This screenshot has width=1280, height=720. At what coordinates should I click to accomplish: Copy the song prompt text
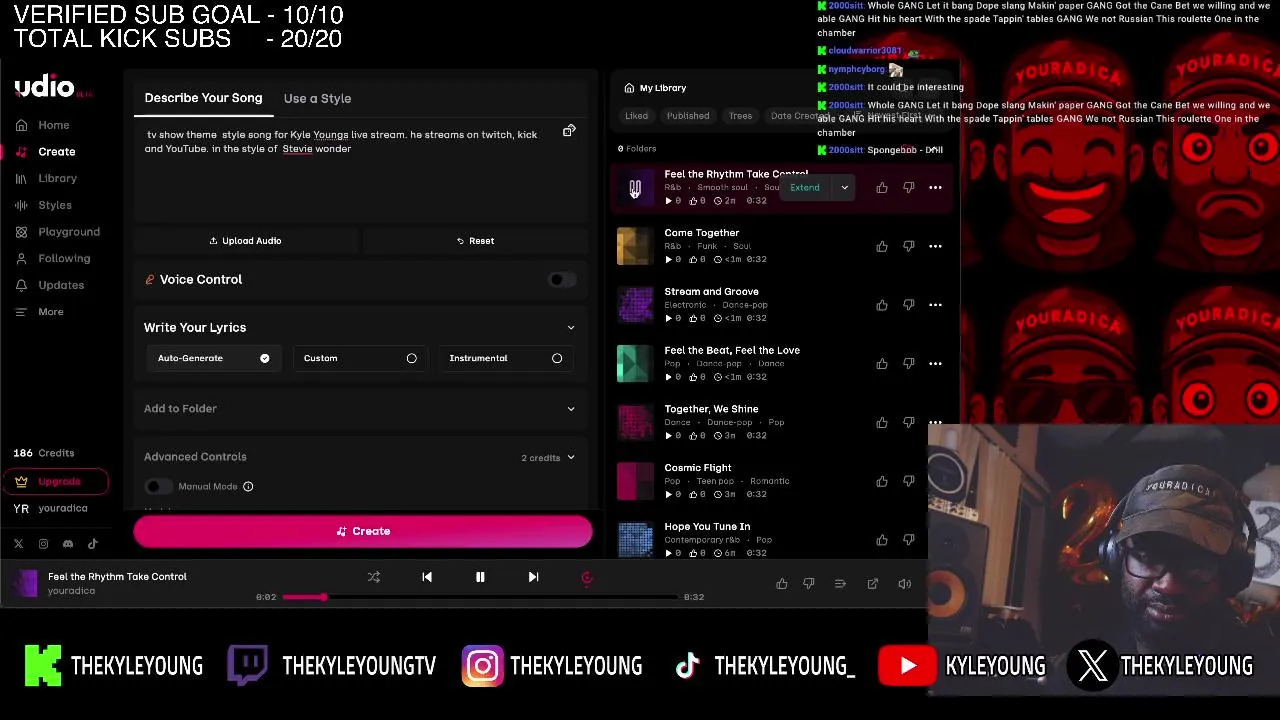[x=569, y=131]
